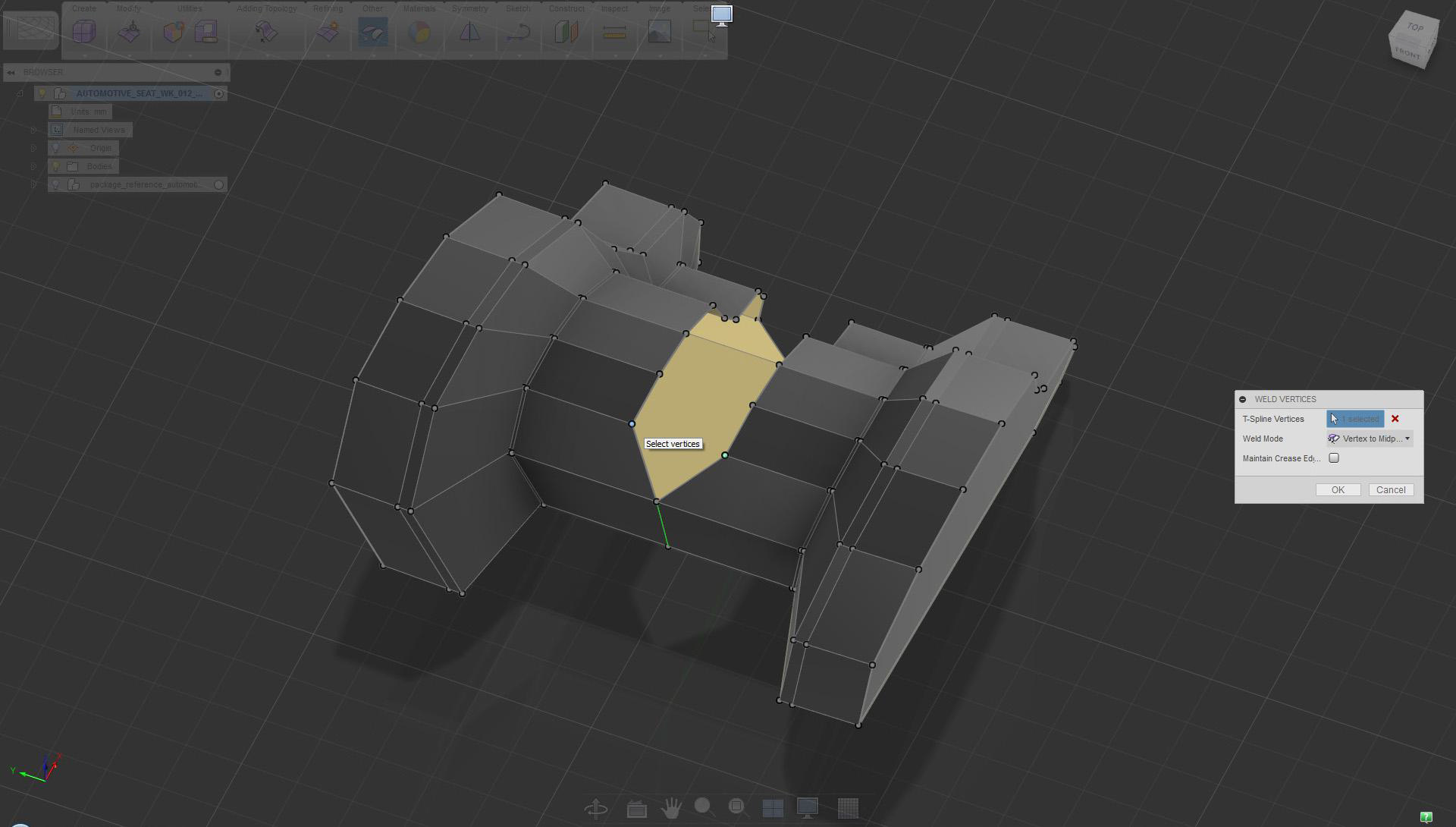Select the Edit Form tool icon

click(x=130, y=32)
